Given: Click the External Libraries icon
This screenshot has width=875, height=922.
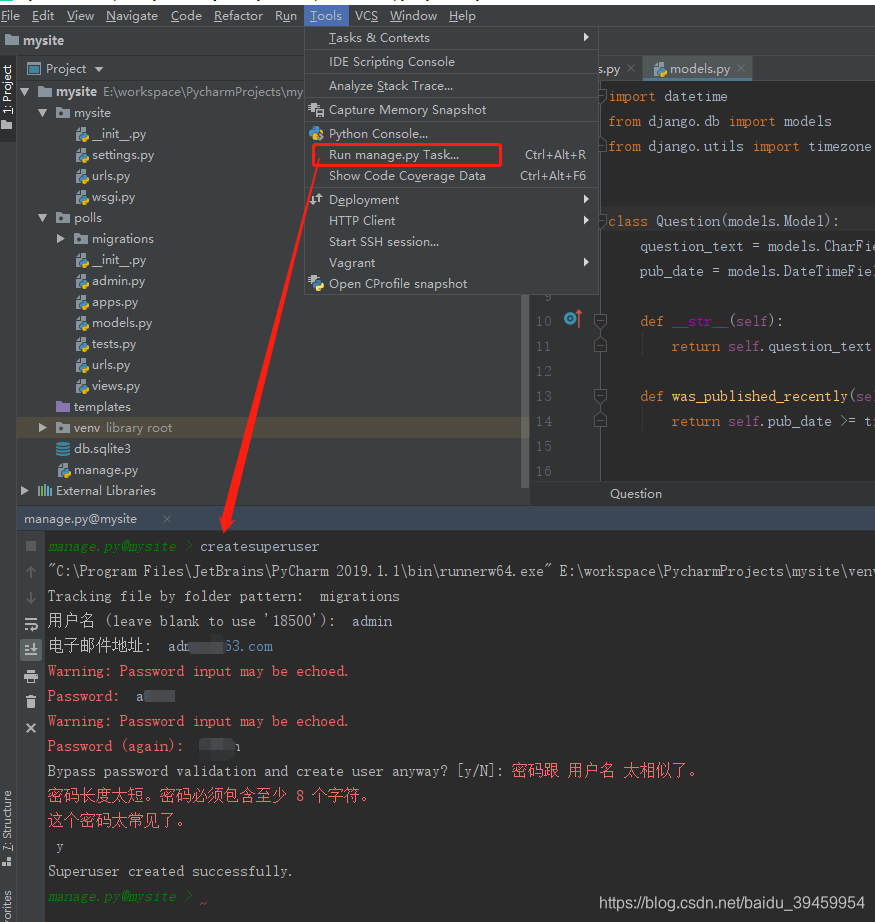Looking at the screenshot, I should click(x=45, y=490).
